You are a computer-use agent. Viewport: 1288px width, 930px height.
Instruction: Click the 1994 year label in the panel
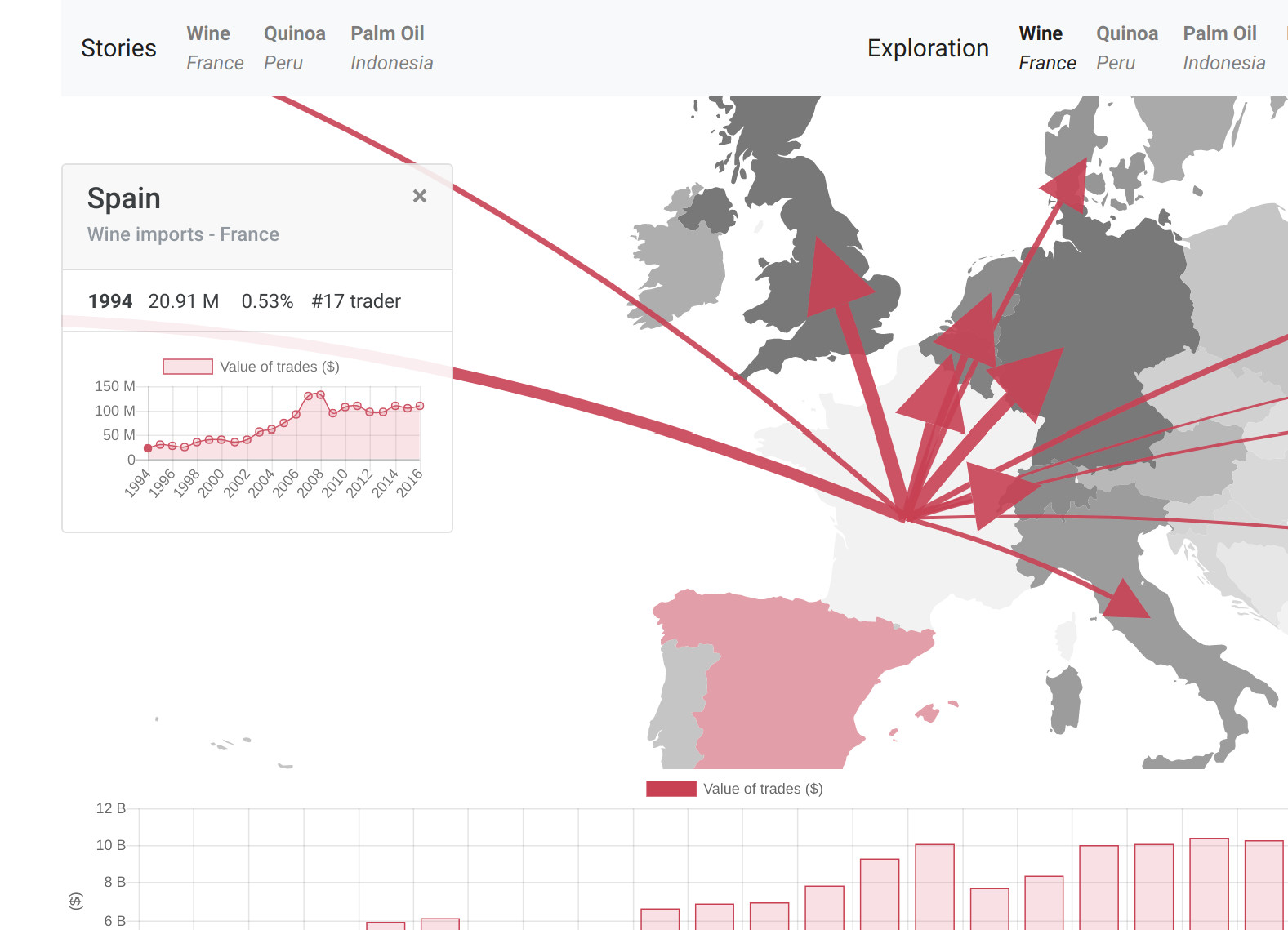point(110,301)
